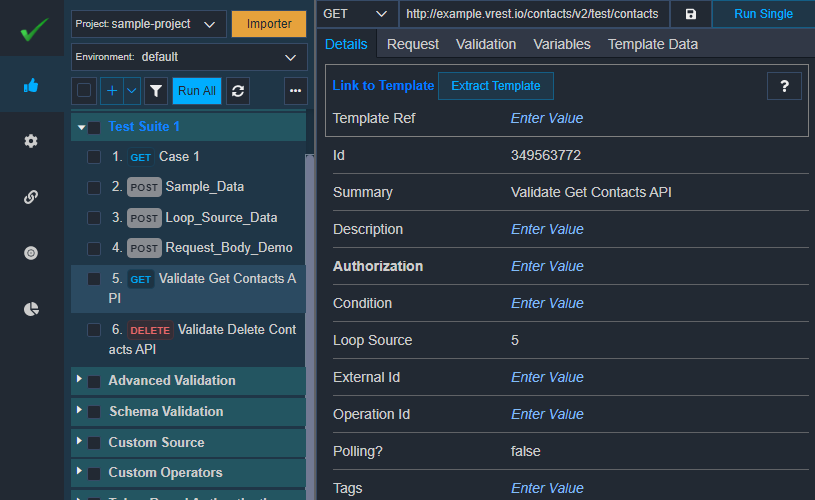Check the Schema Validation suite checkbox
Viewport: 815px width, 500px height.
(x=94, y=412)
